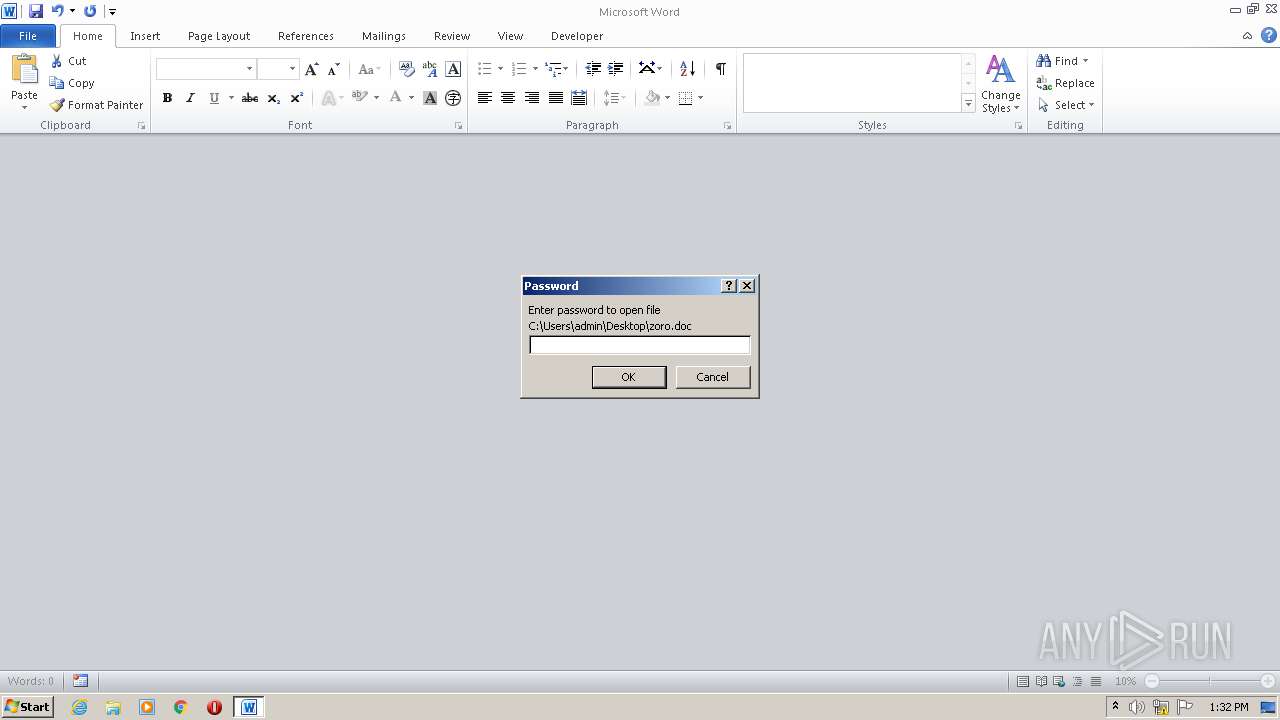This screenshot has height=720, width=1280.
Task: Expand the Styles gallery More arrow
Action: point(968,103)
